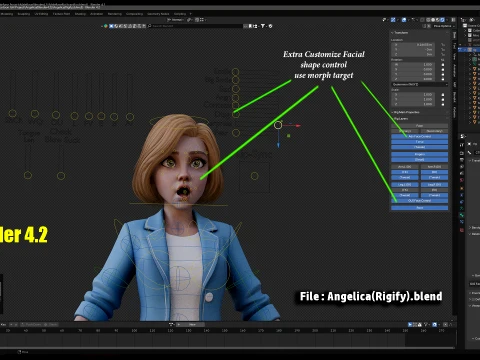Switch to Geometry Nodes workspace tab
This screenshot has width=480, height=360.
pos(158,14)
